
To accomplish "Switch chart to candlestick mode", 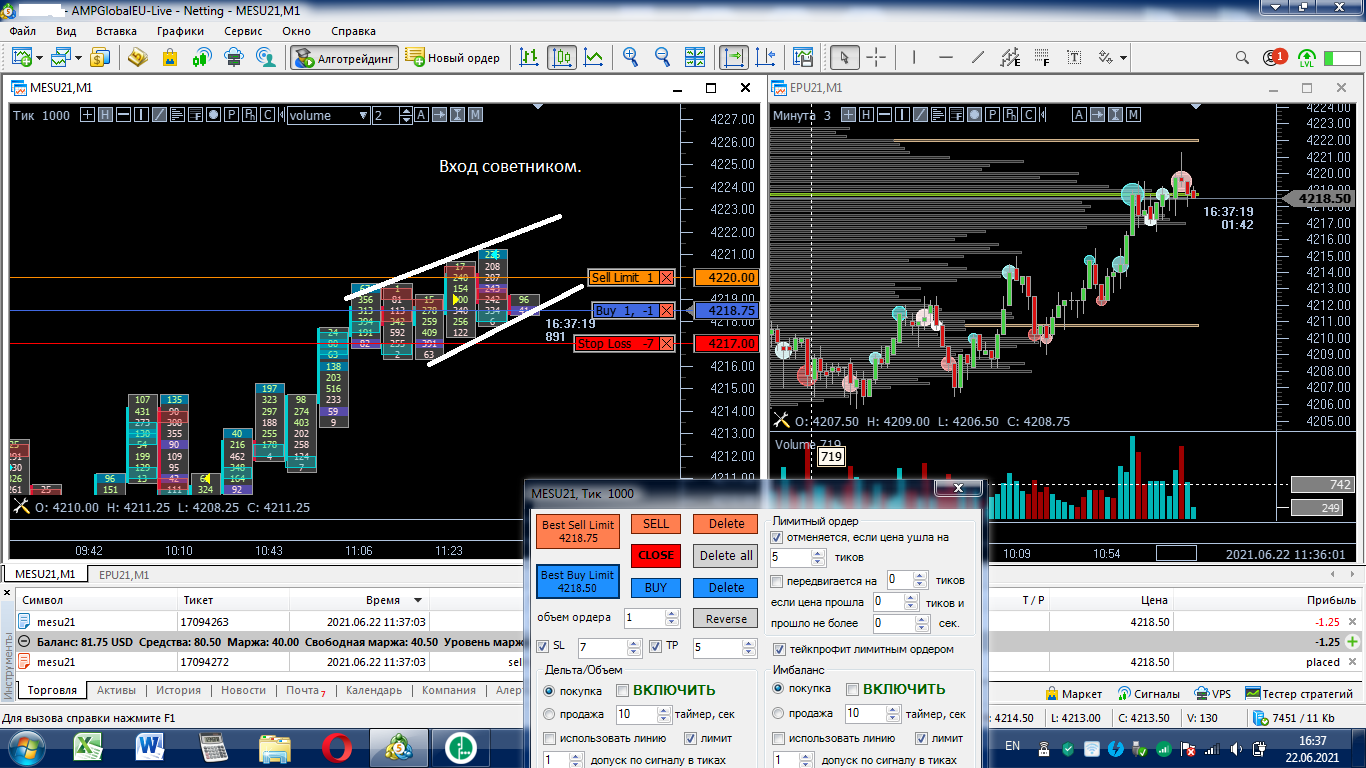I will tap(562, 57).
